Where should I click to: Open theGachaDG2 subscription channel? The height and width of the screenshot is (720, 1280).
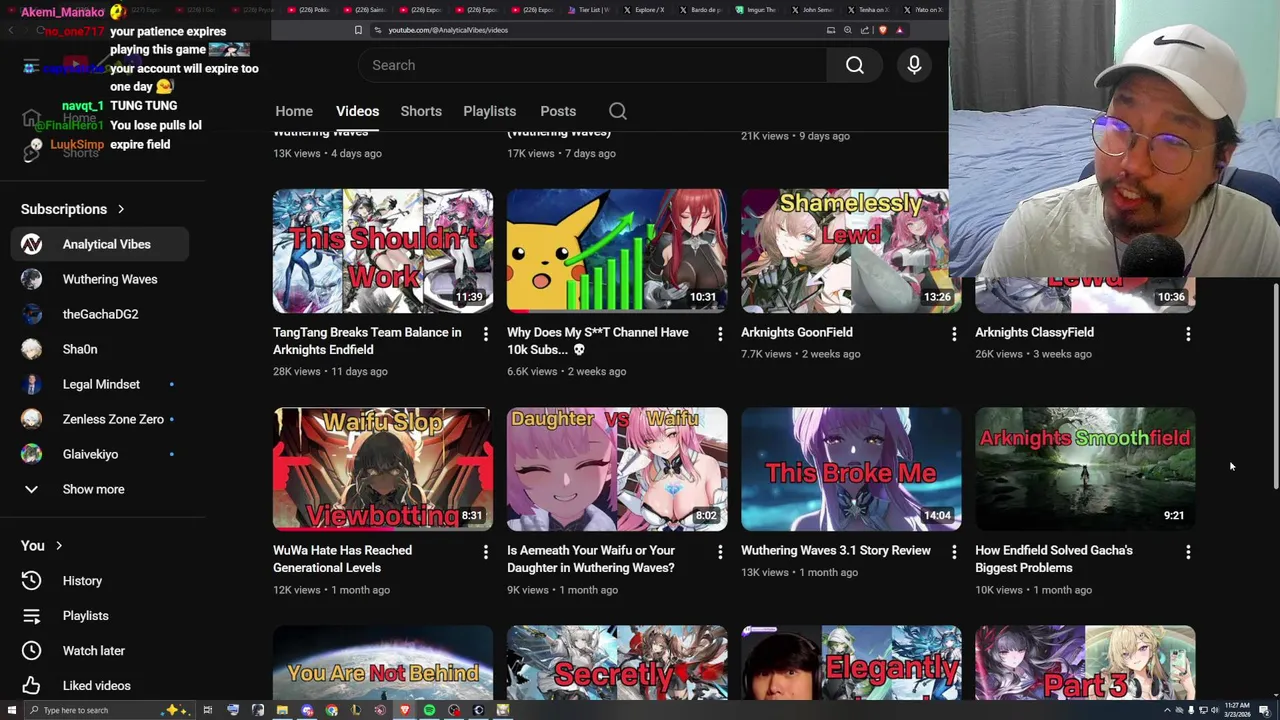tap(100, 314)
